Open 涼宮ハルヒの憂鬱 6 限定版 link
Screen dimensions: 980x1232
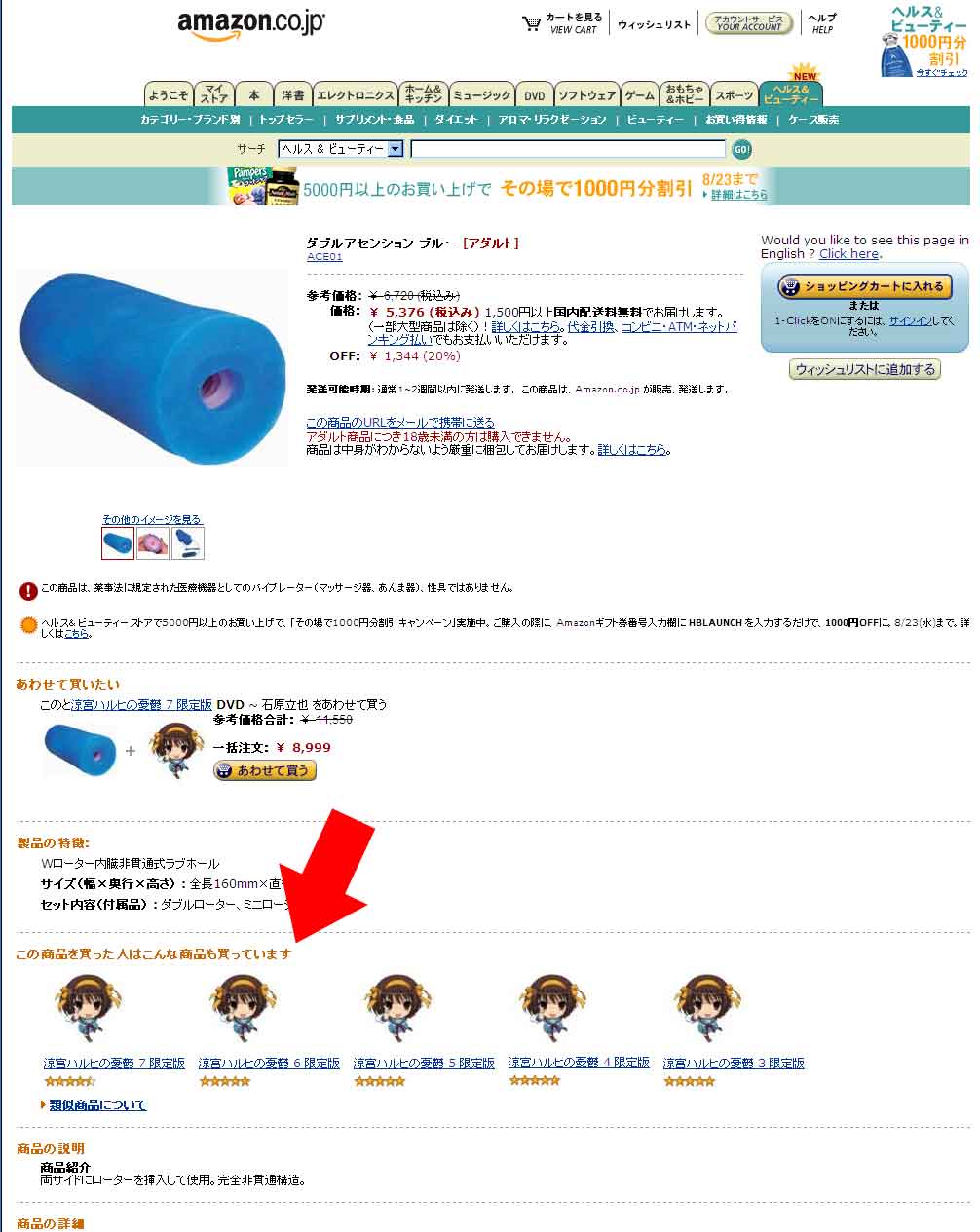[x=269, y=1063]
